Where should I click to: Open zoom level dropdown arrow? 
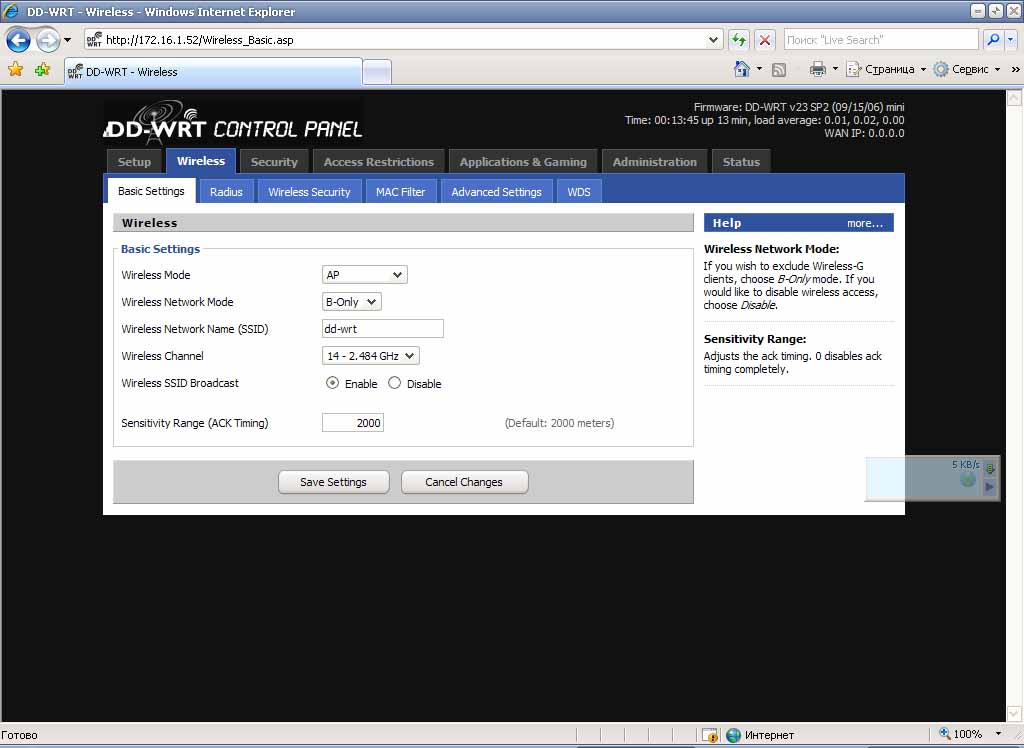998,734
